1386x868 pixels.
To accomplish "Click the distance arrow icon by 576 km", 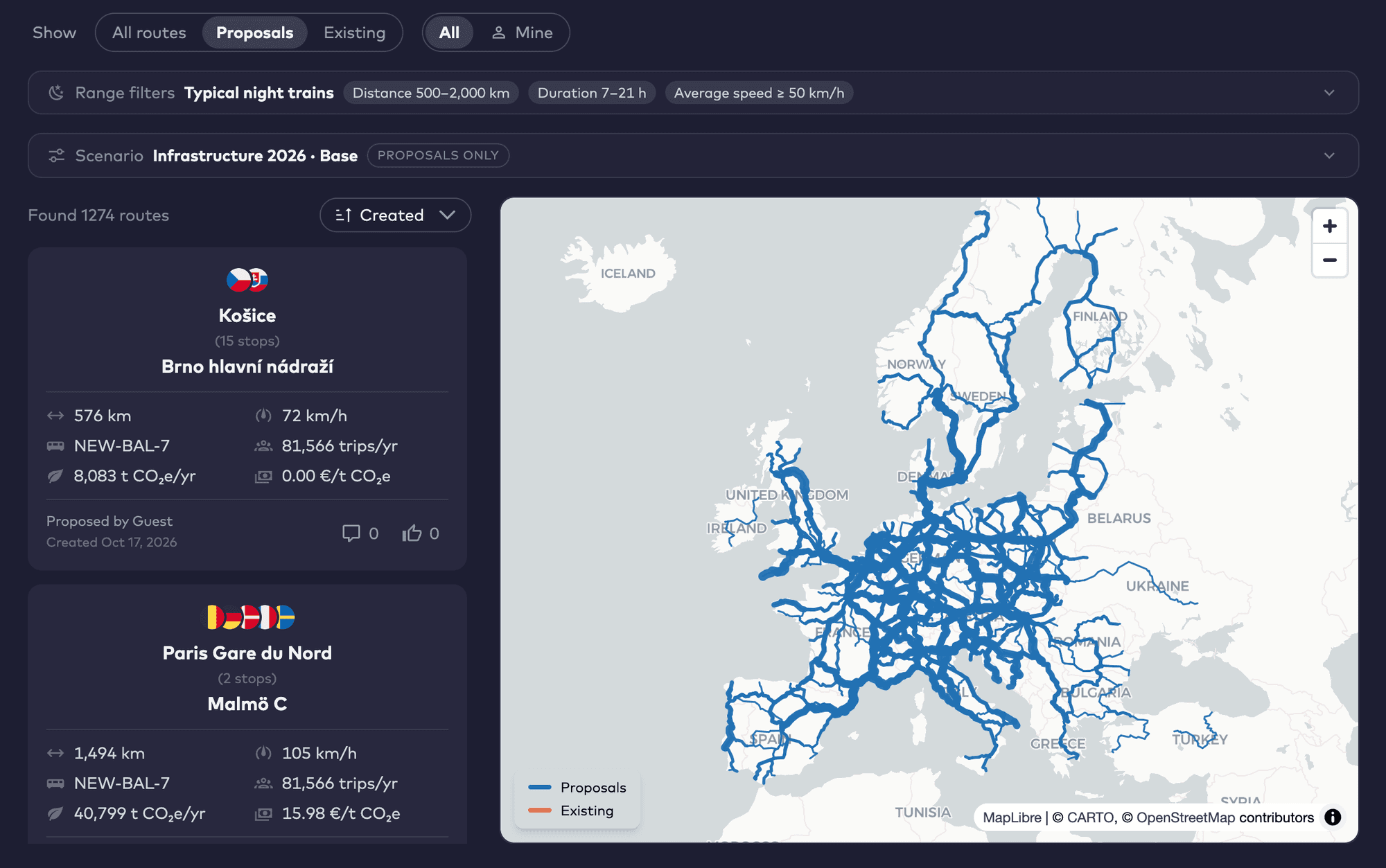I will [x=55, y=416].
